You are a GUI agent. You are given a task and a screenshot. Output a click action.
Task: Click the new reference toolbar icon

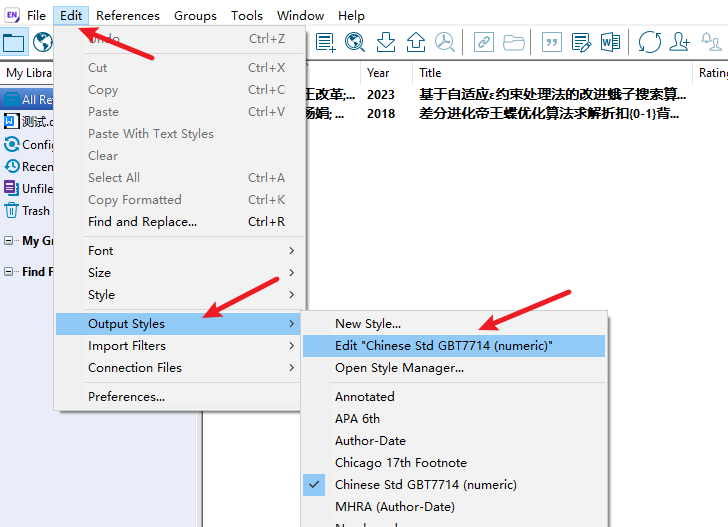325,42
